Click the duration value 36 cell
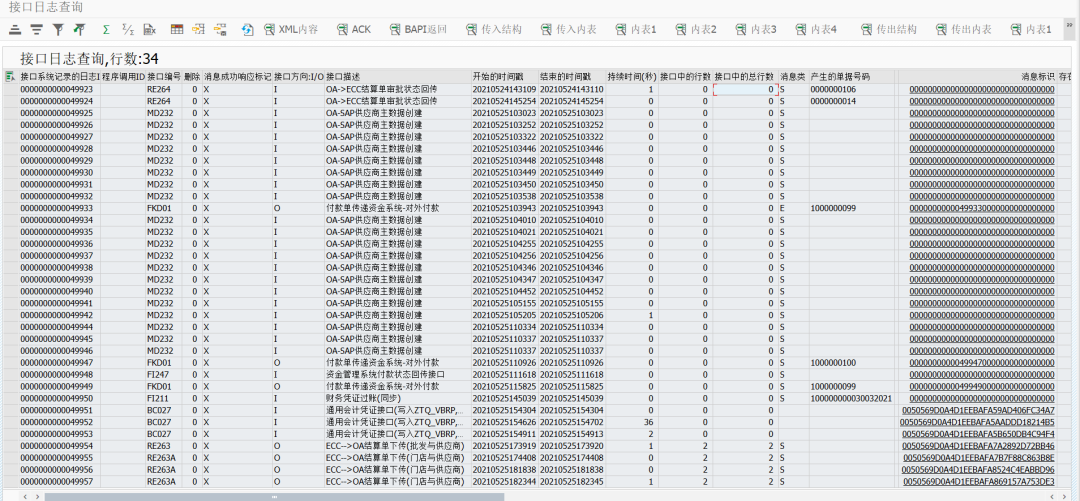 click(632, 422)
